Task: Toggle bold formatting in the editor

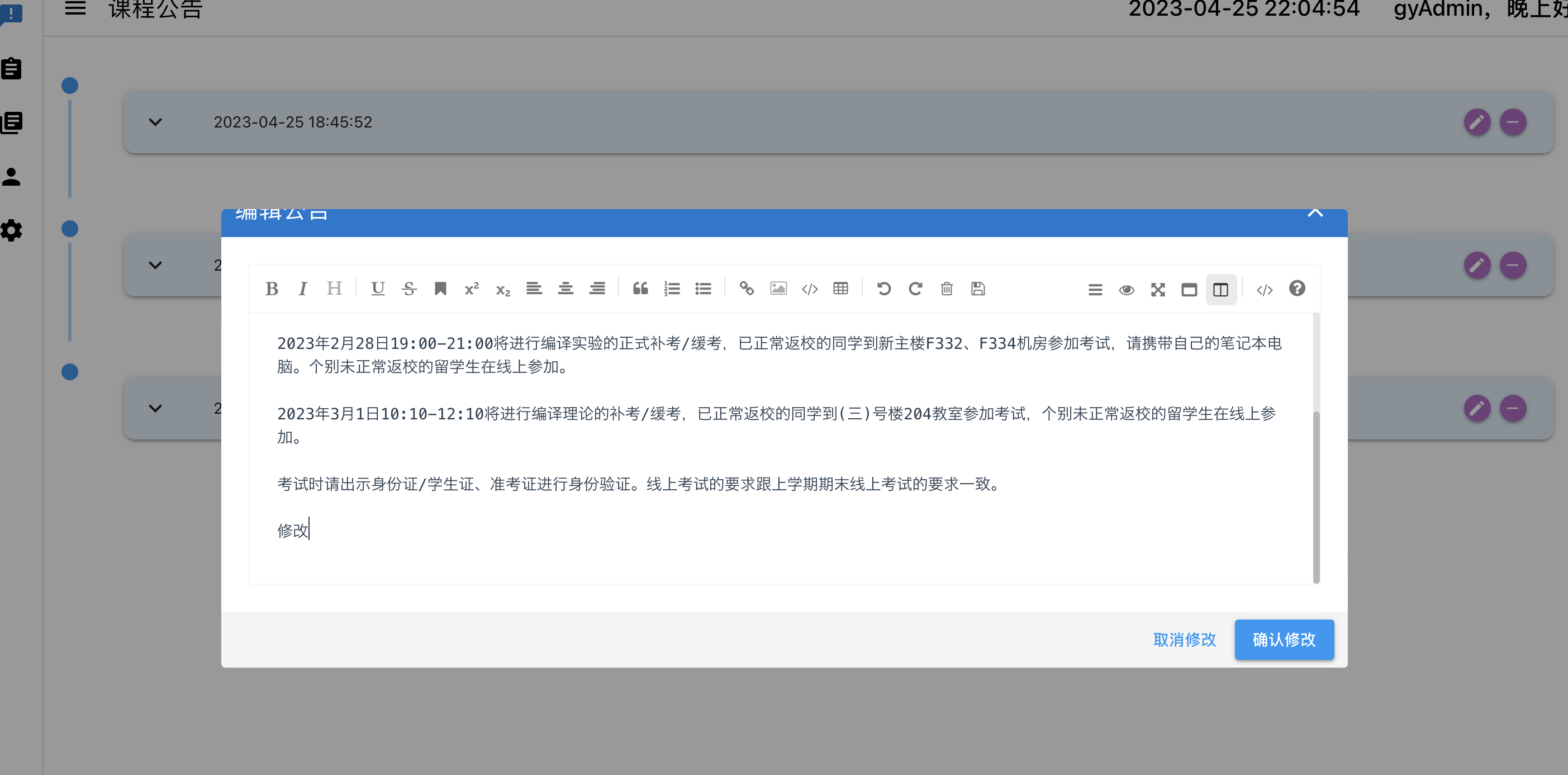Action: [272, 289]
